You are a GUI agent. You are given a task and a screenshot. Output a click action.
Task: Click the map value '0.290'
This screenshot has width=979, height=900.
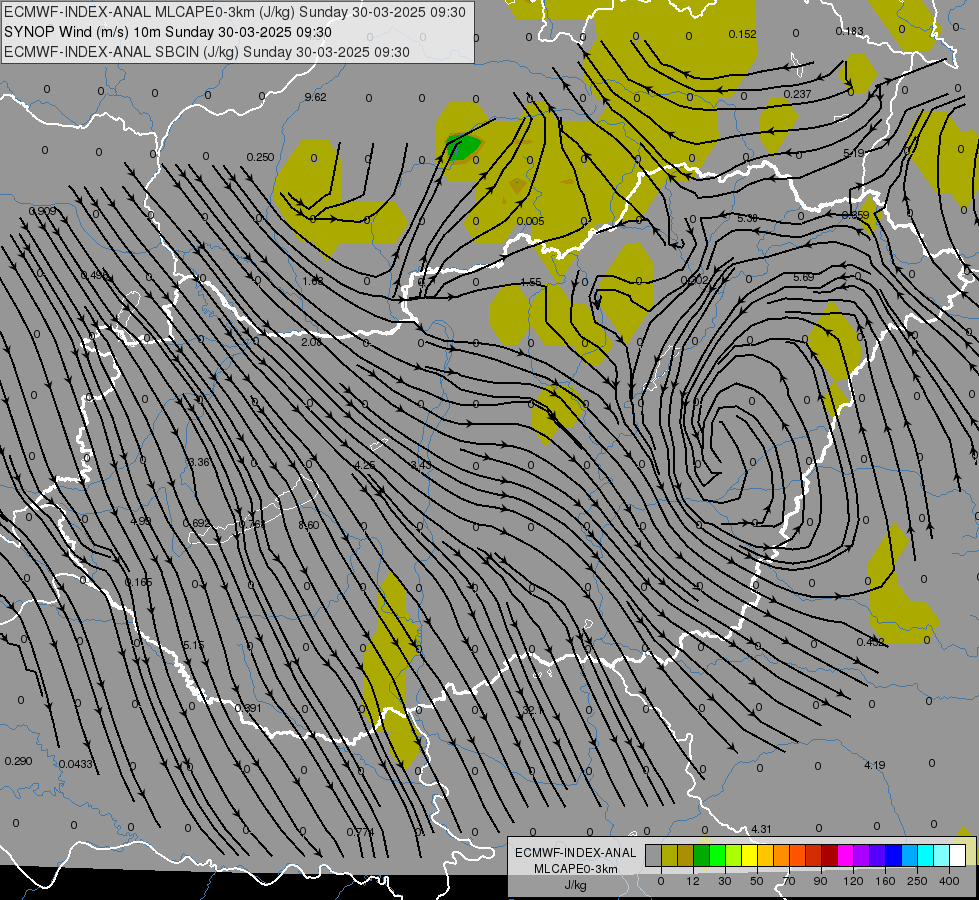coord(18,761)
